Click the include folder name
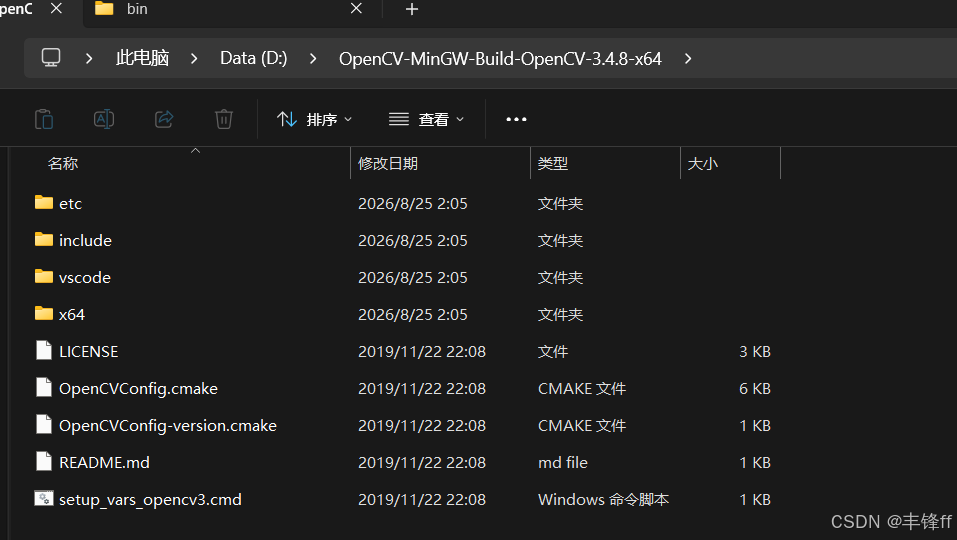This screenshot has width=957, height=540. click(x=85, y=240)
